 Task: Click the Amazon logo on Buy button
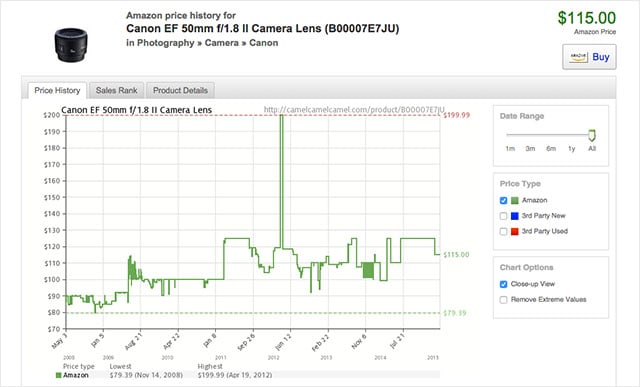click(x=578, y=57)
